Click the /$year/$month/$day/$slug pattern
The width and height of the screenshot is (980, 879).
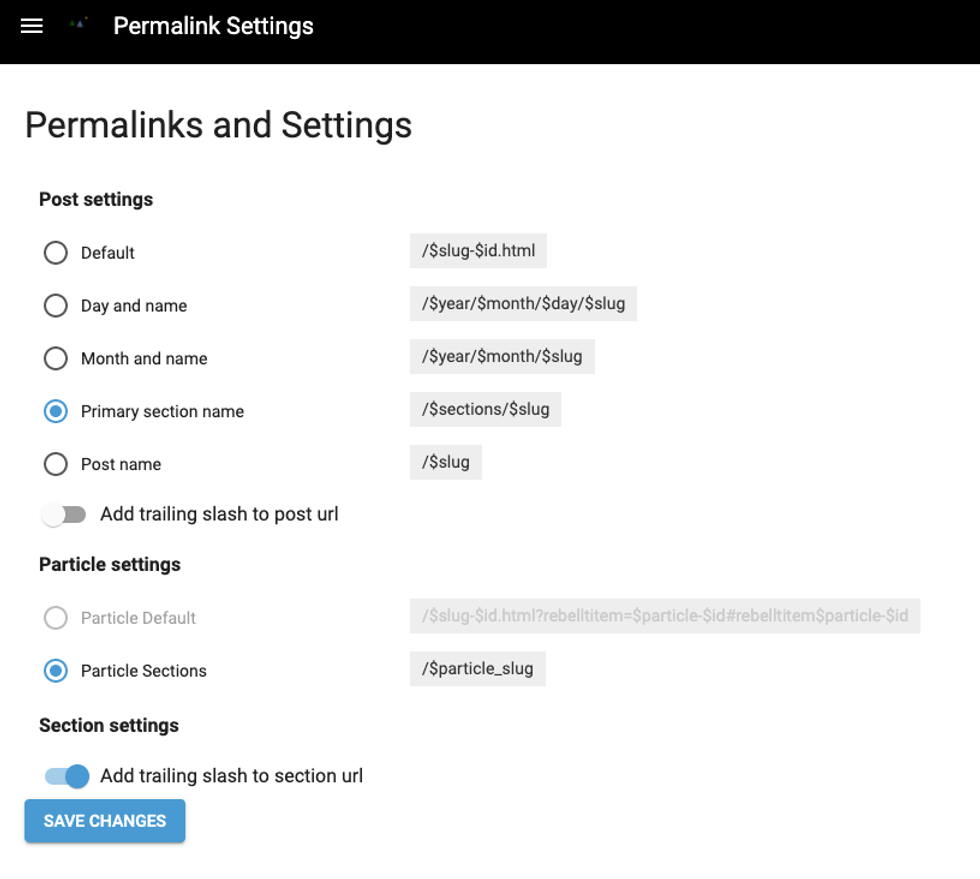pos(523,304)
